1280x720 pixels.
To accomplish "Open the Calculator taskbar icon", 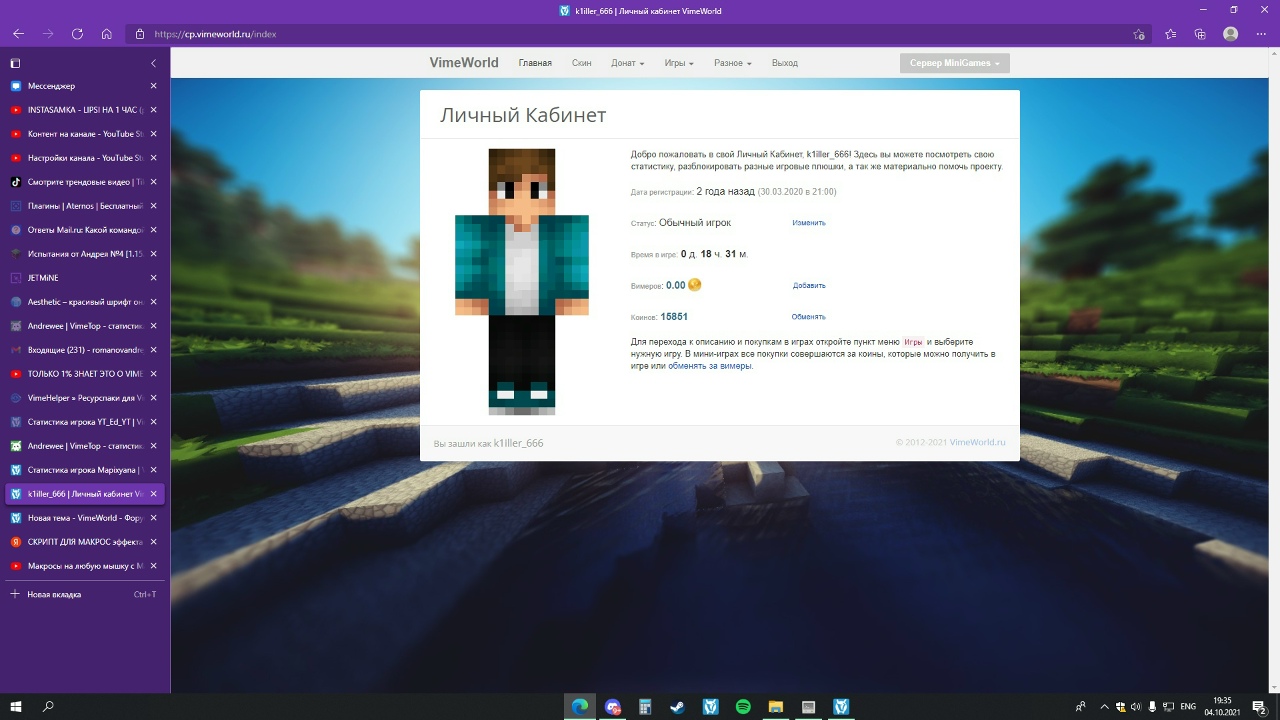I will (x=645, y=707).
